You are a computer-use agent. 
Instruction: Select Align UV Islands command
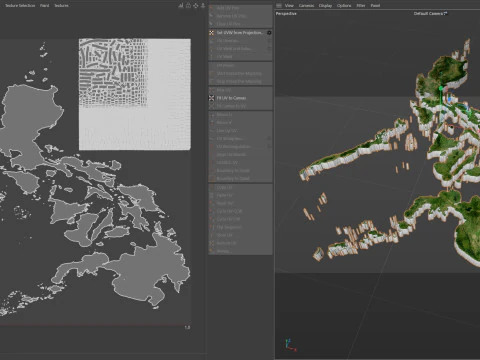240,154
